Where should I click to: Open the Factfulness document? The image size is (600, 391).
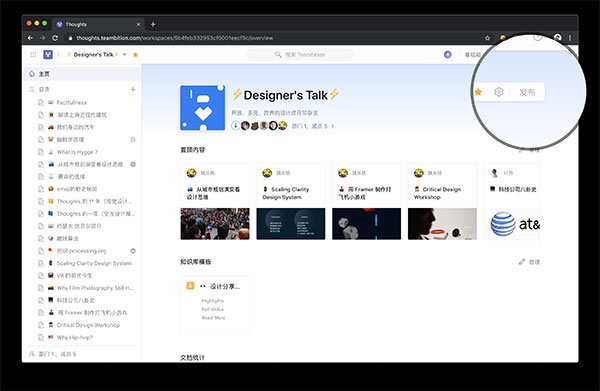tap(72, 103)
